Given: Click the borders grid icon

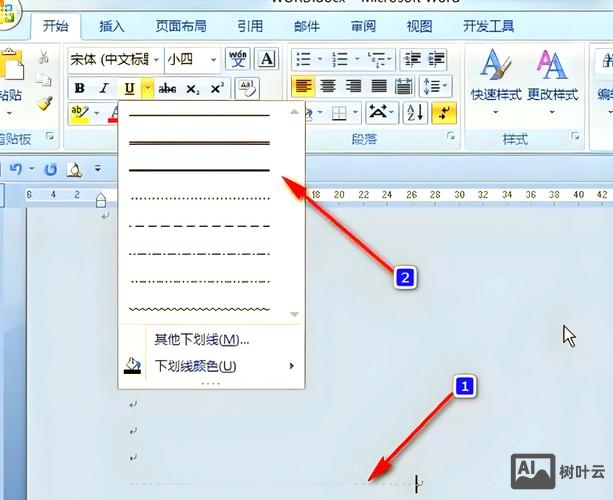Looking at the screenshot, I should pyautogui.click(x=339, y=113).
